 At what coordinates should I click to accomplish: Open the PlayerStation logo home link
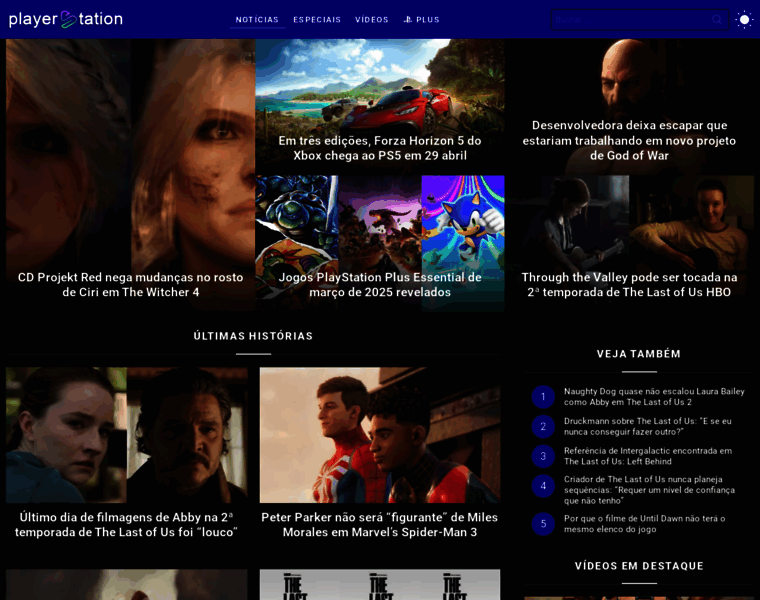click(x=66, y=19)
